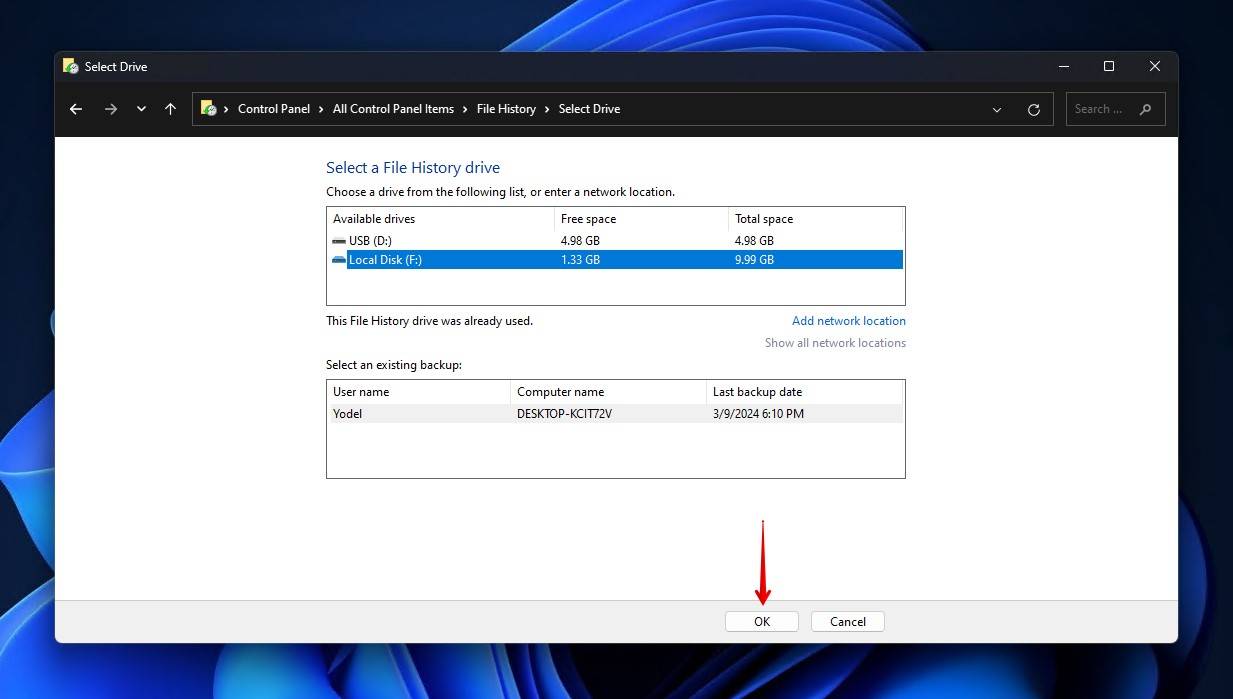This screenshot has height=699, width=1233.
Task: Expand the recent locations dropdown arrow
Action: [141, 109]
